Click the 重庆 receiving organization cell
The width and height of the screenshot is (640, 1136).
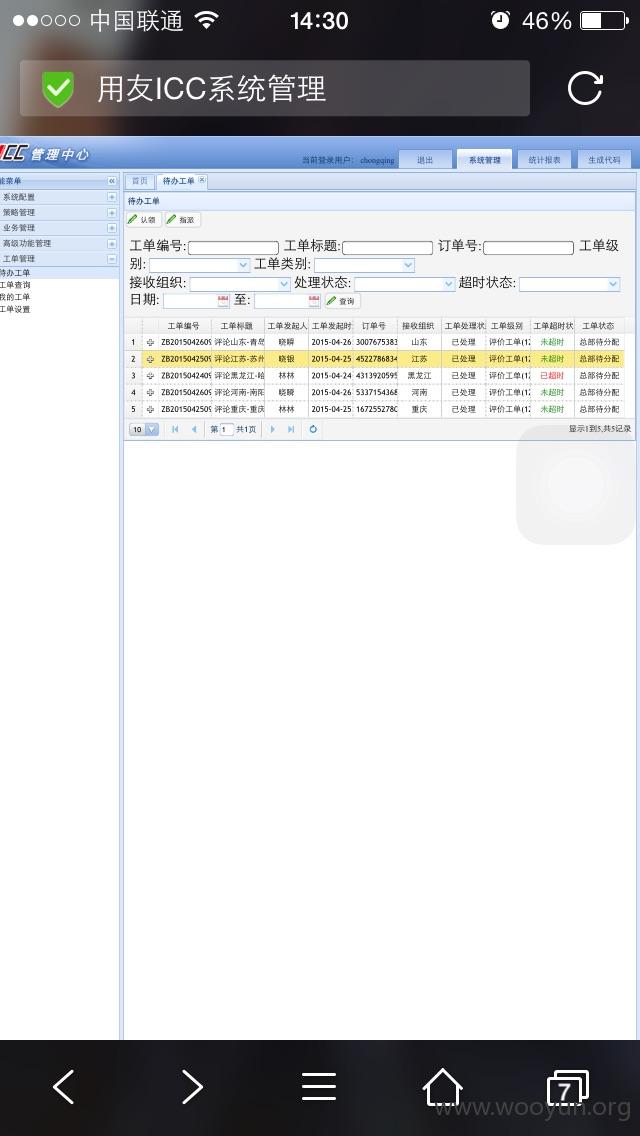coord(419,409)
